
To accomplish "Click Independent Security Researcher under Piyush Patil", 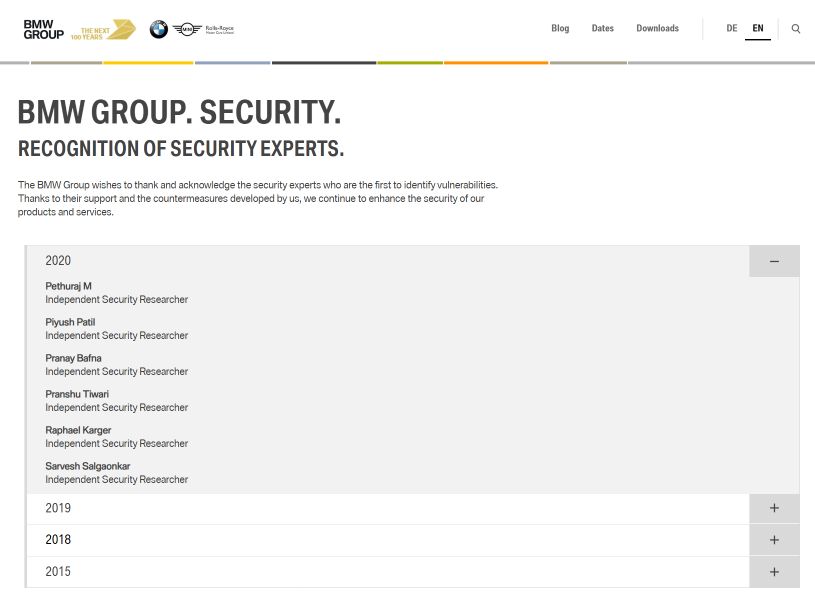I will [x=116, y=335].
